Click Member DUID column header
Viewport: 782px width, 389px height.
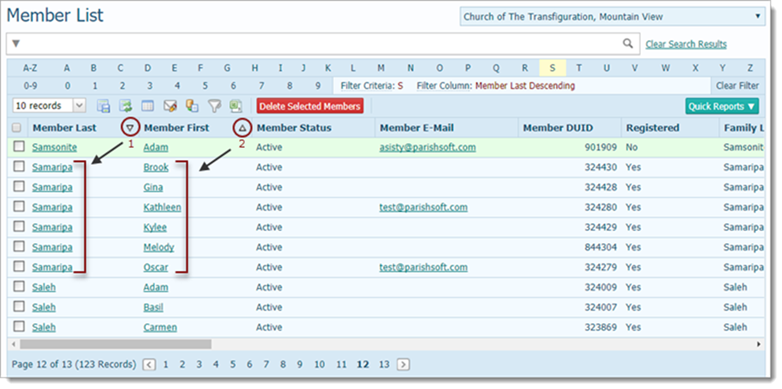click(x=558, y=128)
